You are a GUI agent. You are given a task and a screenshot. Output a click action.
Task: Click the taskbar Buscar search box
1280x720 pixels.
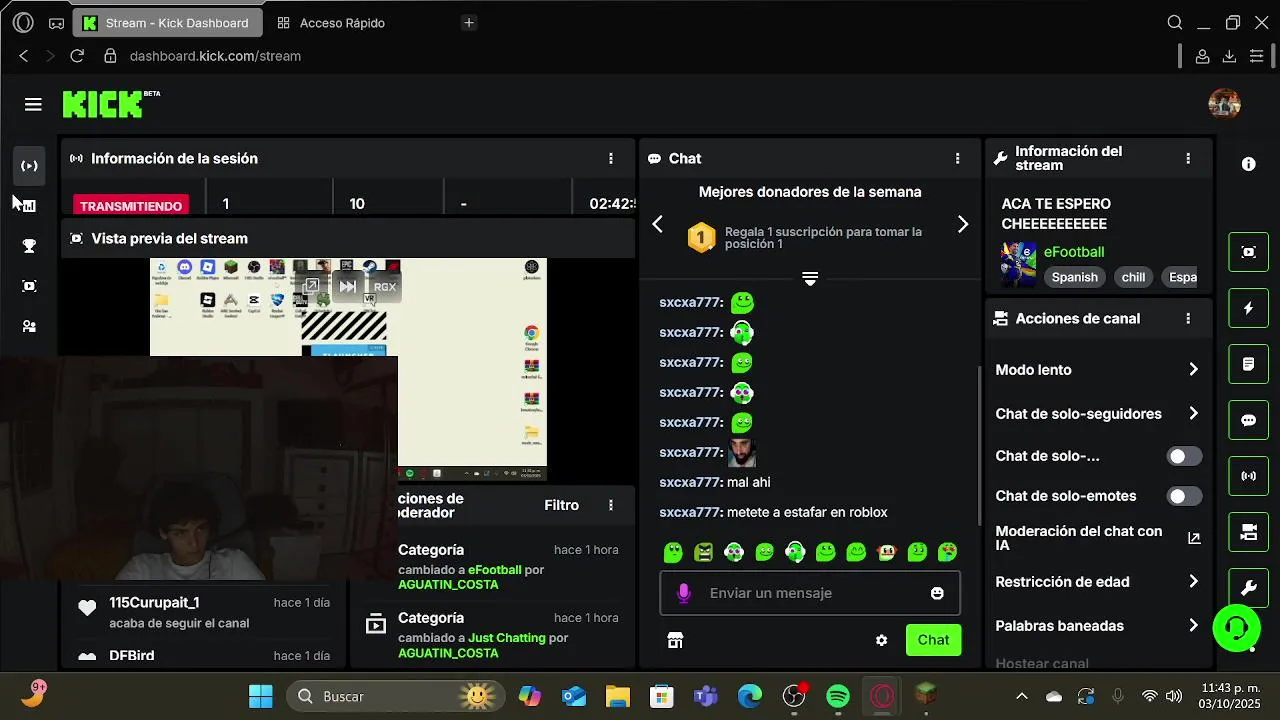pos(397,696)
